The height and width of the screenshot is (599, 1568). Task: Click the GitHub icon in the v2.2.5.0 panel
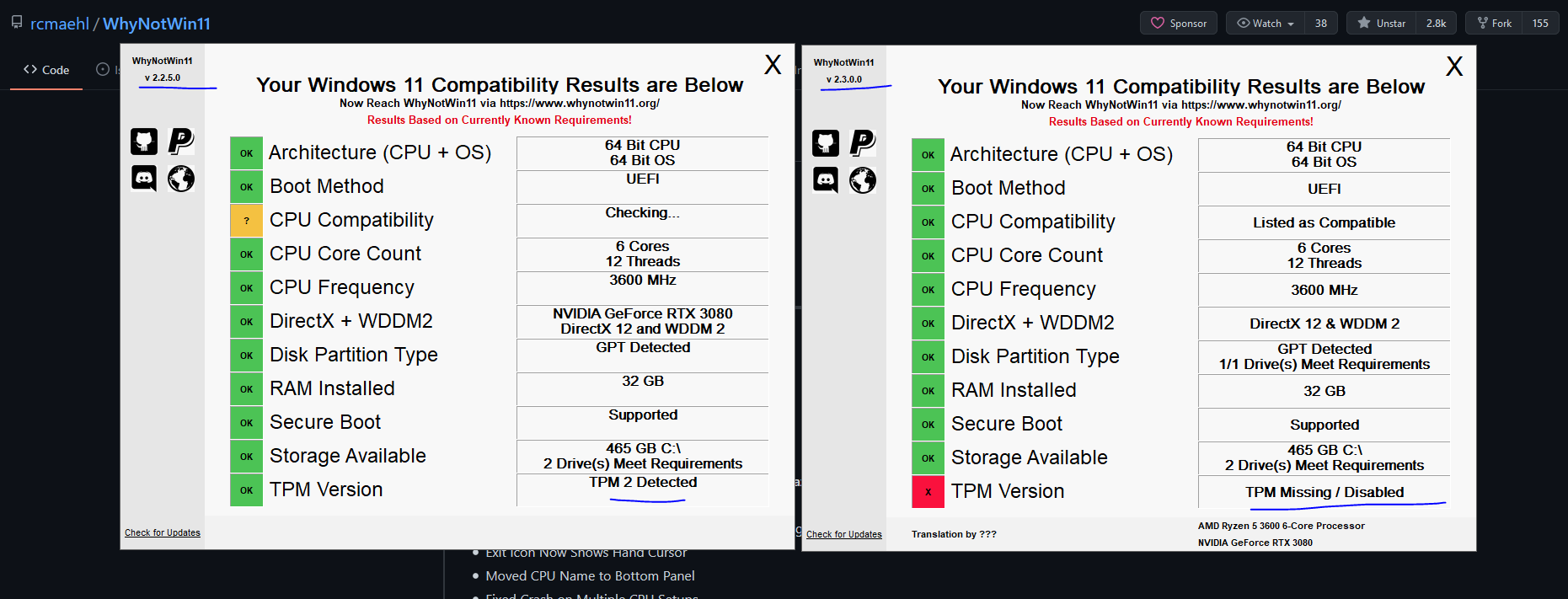143,142
